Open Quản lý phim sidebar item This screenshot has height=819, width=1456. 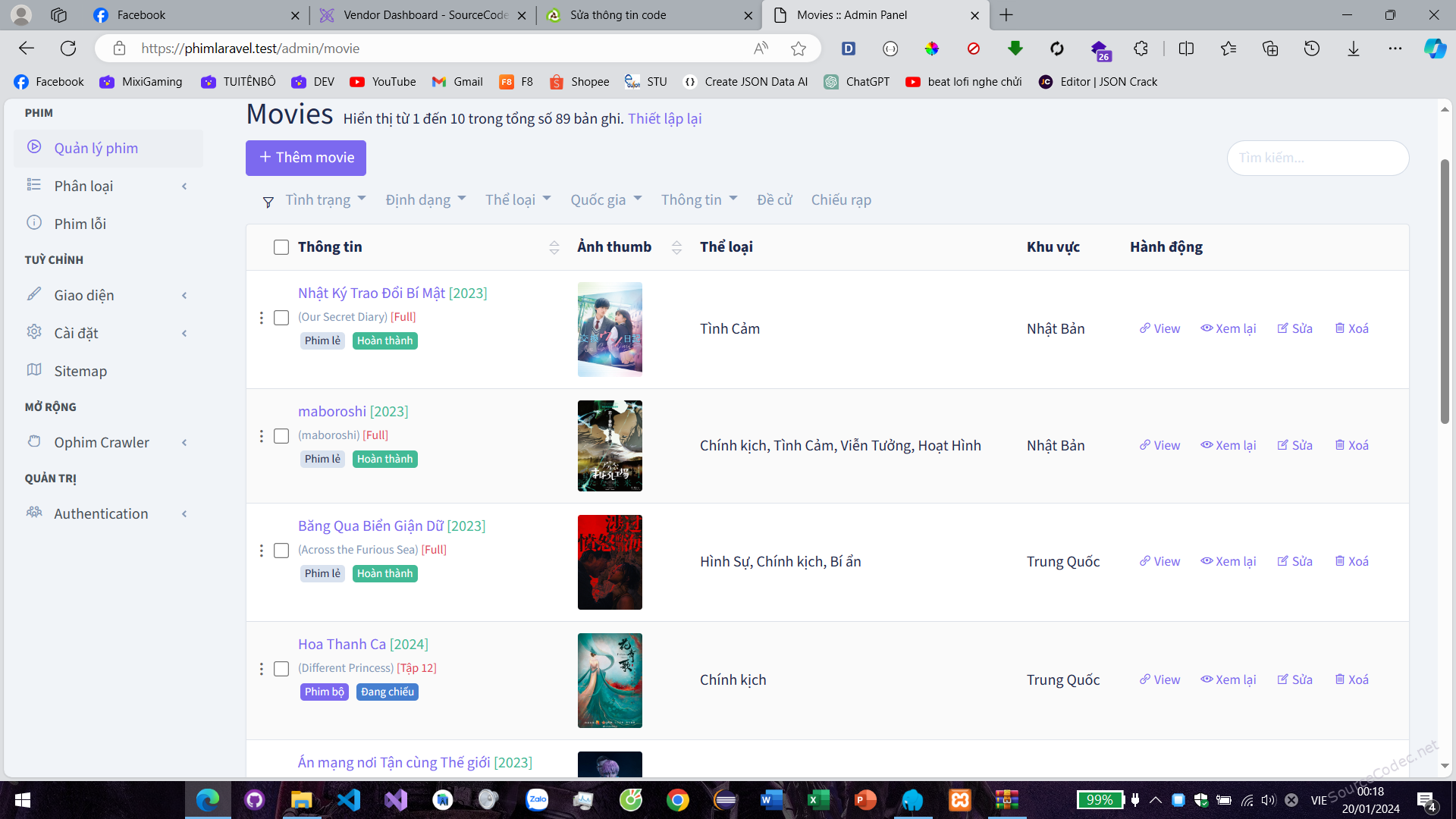[108, 149]
